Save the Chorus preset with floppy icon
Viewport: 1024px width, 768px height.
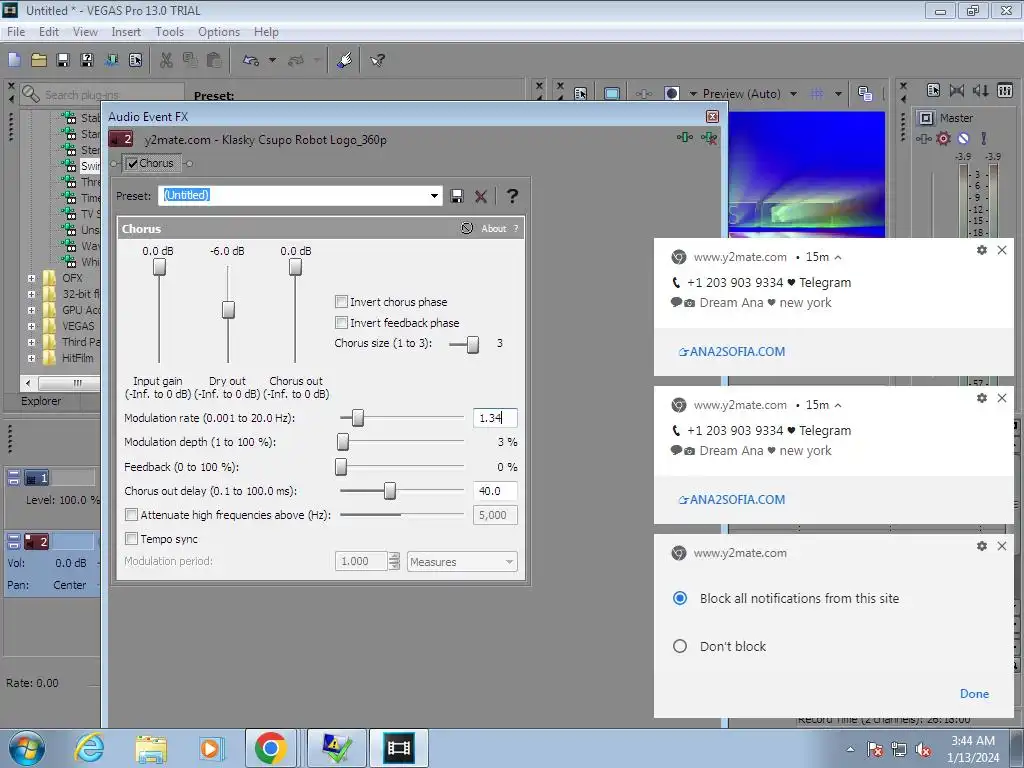pos(457,196)
